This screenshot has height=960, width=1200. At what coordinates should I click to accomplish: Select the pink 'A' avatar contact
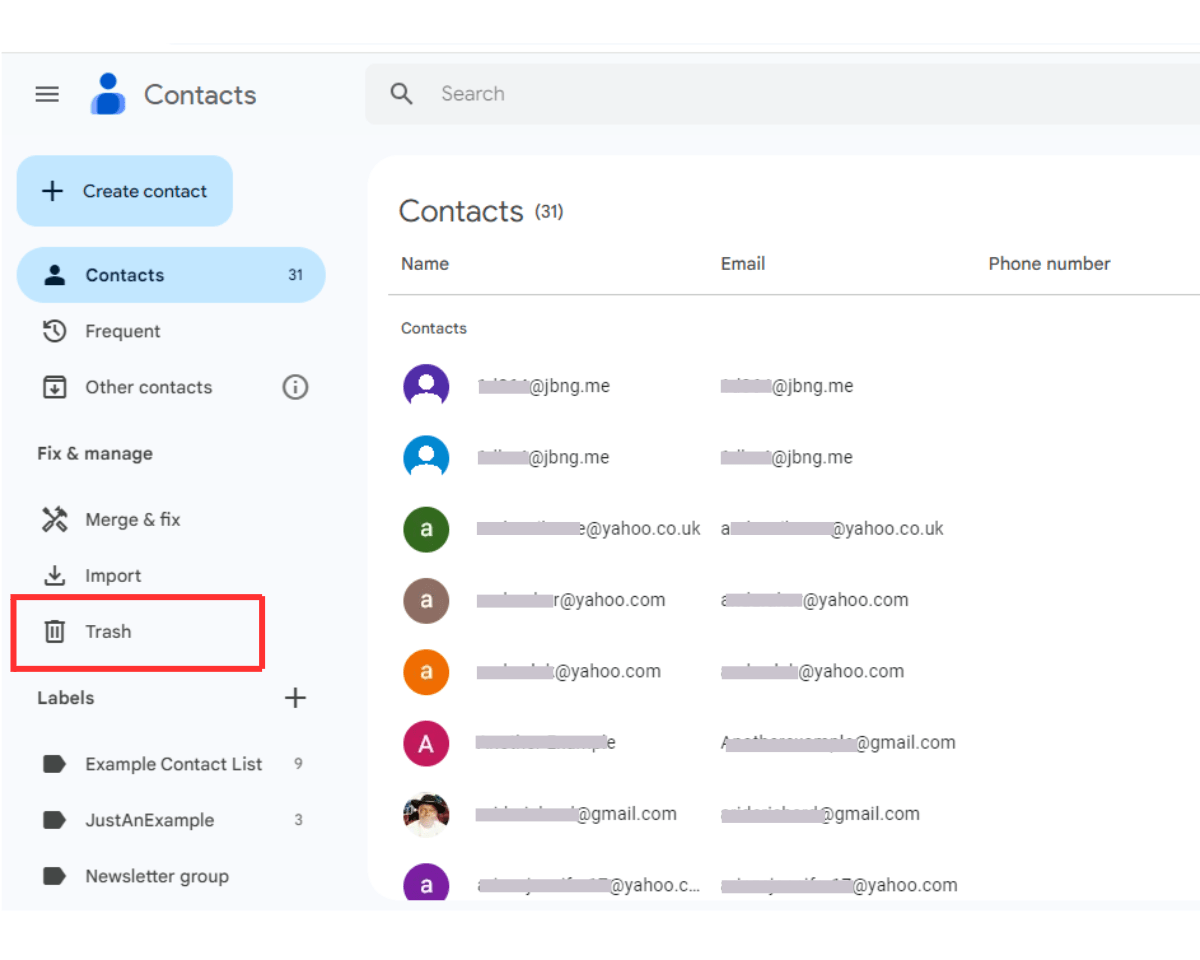tap(426, 743)
